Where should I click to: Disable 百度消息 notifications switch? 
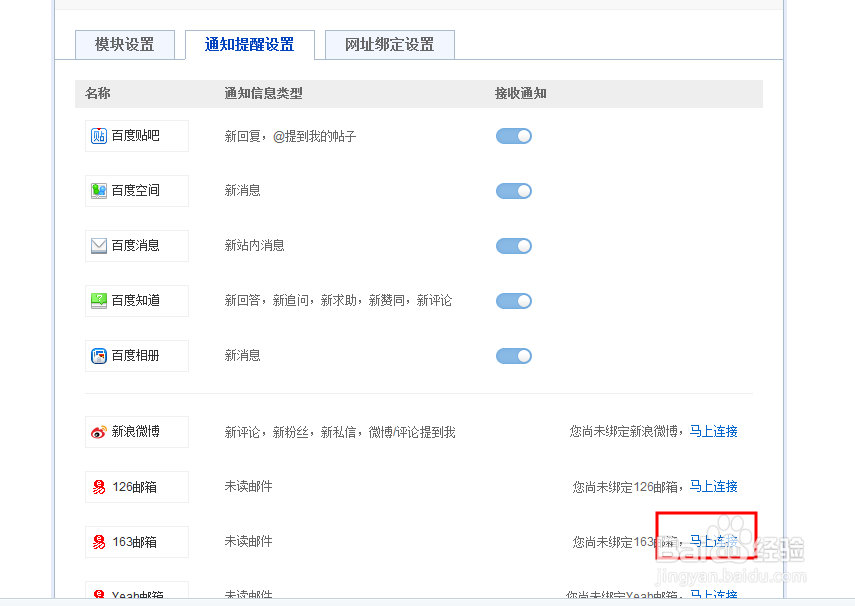[514, 246]
